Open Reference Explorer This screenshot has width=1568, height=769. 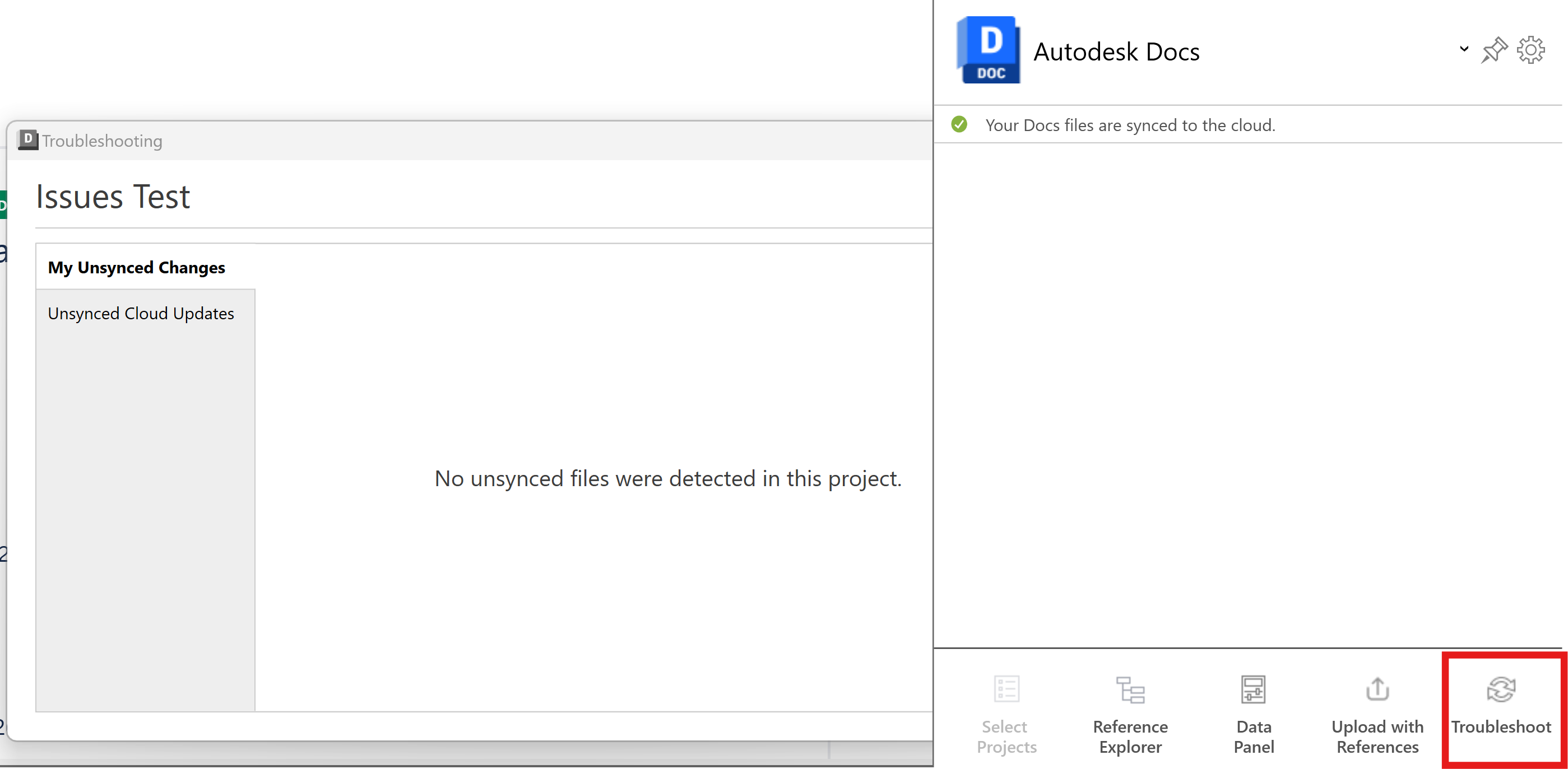(1130, 715)
